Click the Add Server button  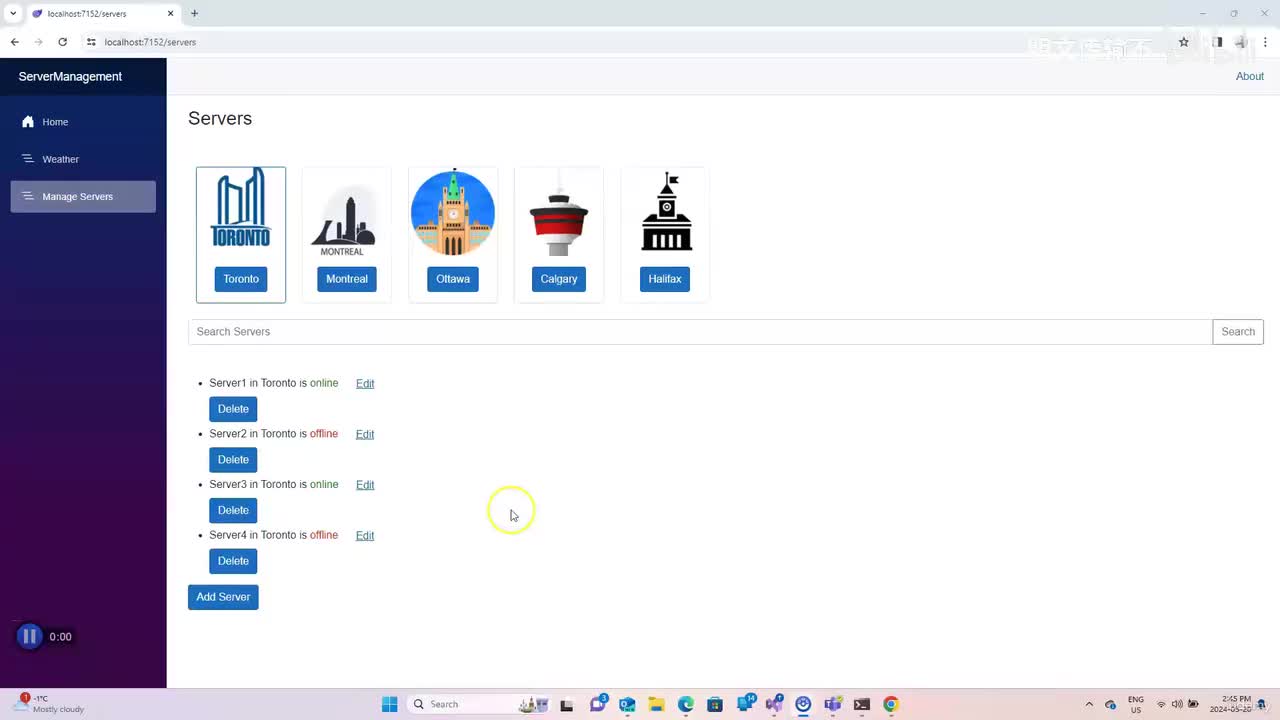[x=223, y=597]
